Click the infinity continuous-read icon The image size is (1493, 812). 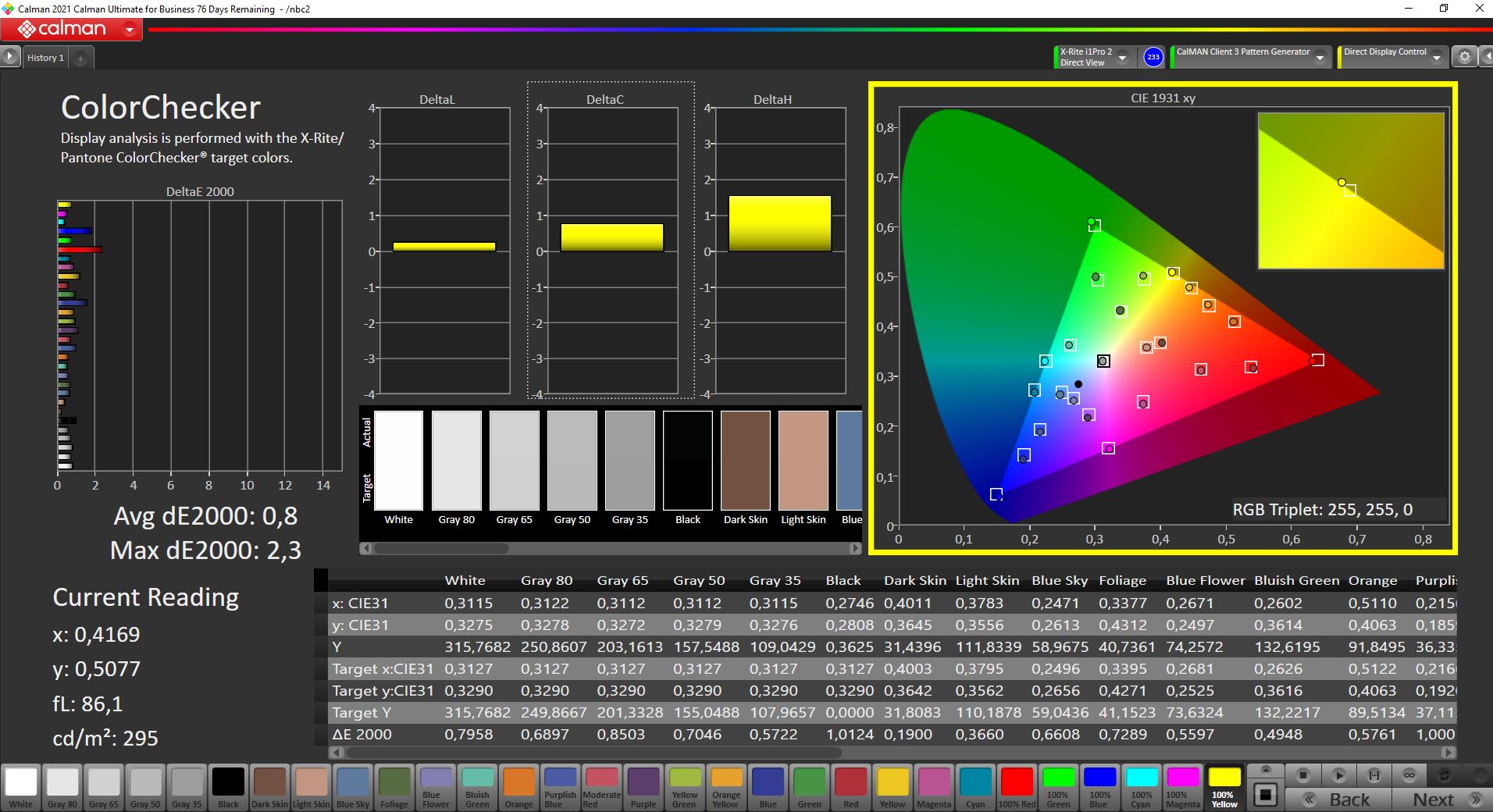coord(1409,775)
